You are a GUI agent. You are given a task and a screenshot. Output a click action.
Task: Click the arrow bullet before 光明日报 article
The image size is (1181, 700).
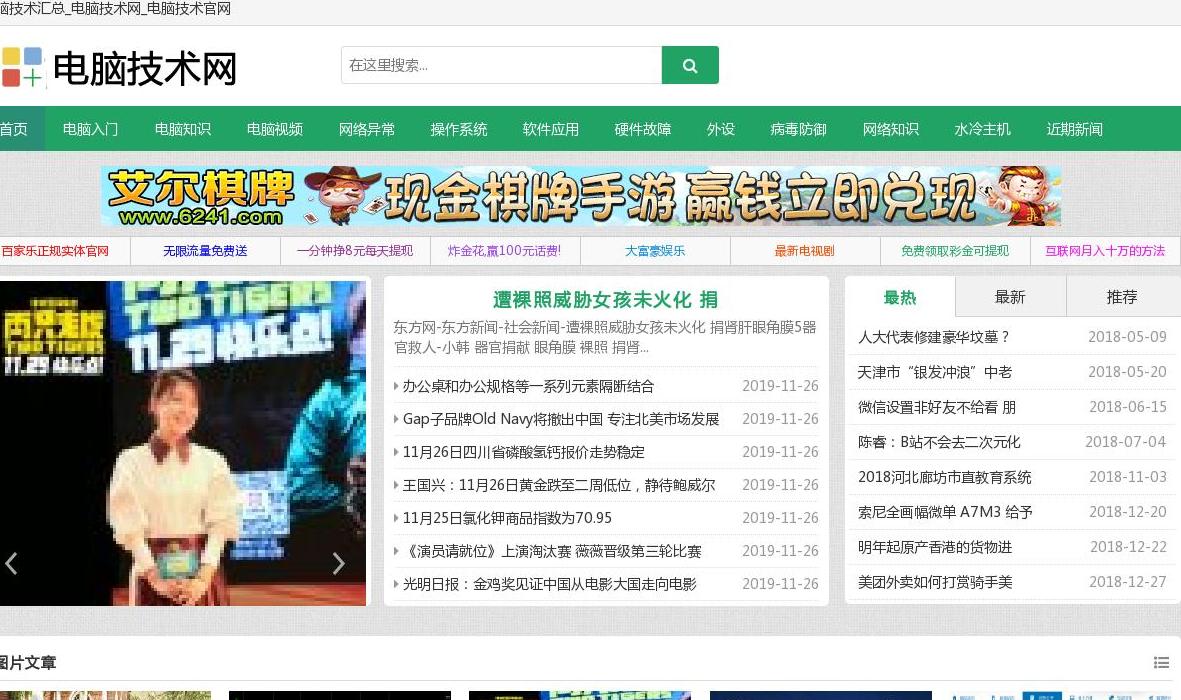(x=396, y=583)
